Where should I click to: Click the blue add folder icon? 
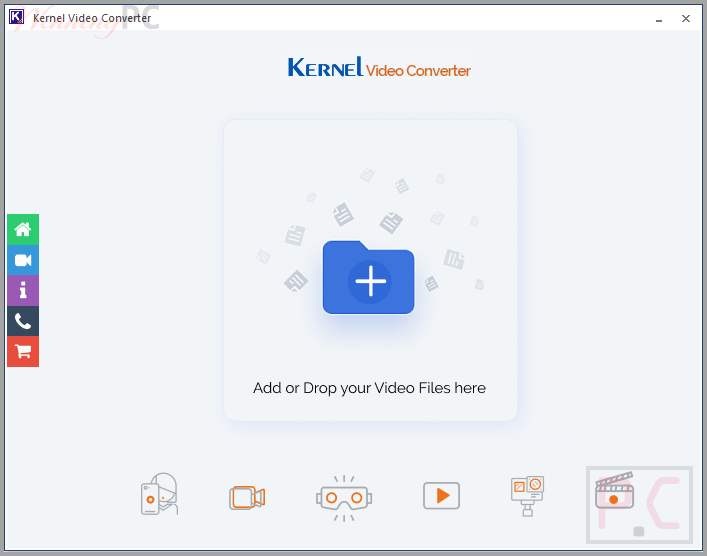pos(368,277)
